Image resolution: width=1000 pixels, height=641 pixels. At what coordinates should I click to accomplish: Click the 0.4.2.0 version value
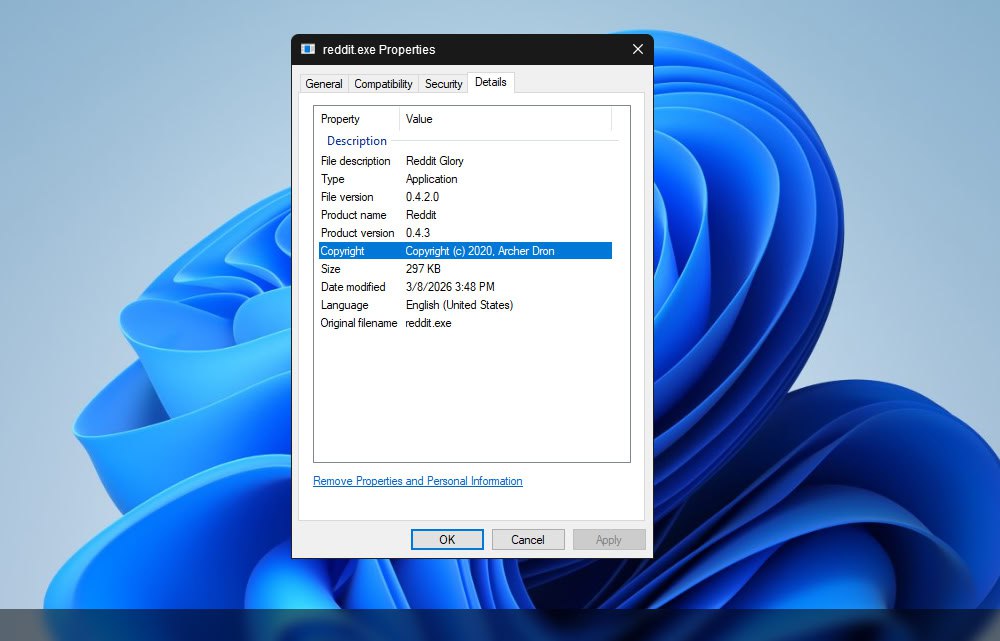pyautogui.click(x=422, y=196)
